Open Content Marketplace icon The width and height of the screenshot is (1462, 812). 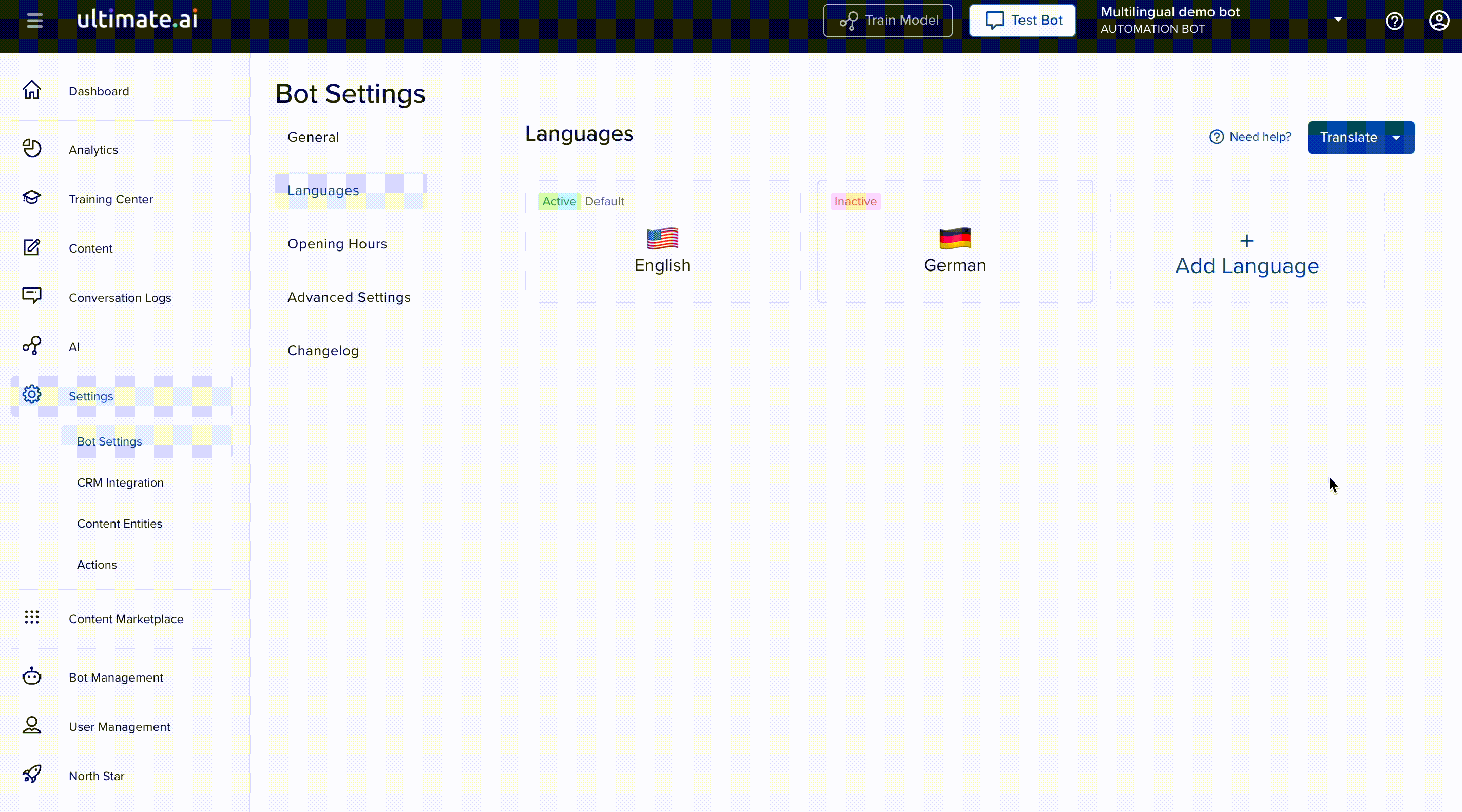[x=32, y=617]
